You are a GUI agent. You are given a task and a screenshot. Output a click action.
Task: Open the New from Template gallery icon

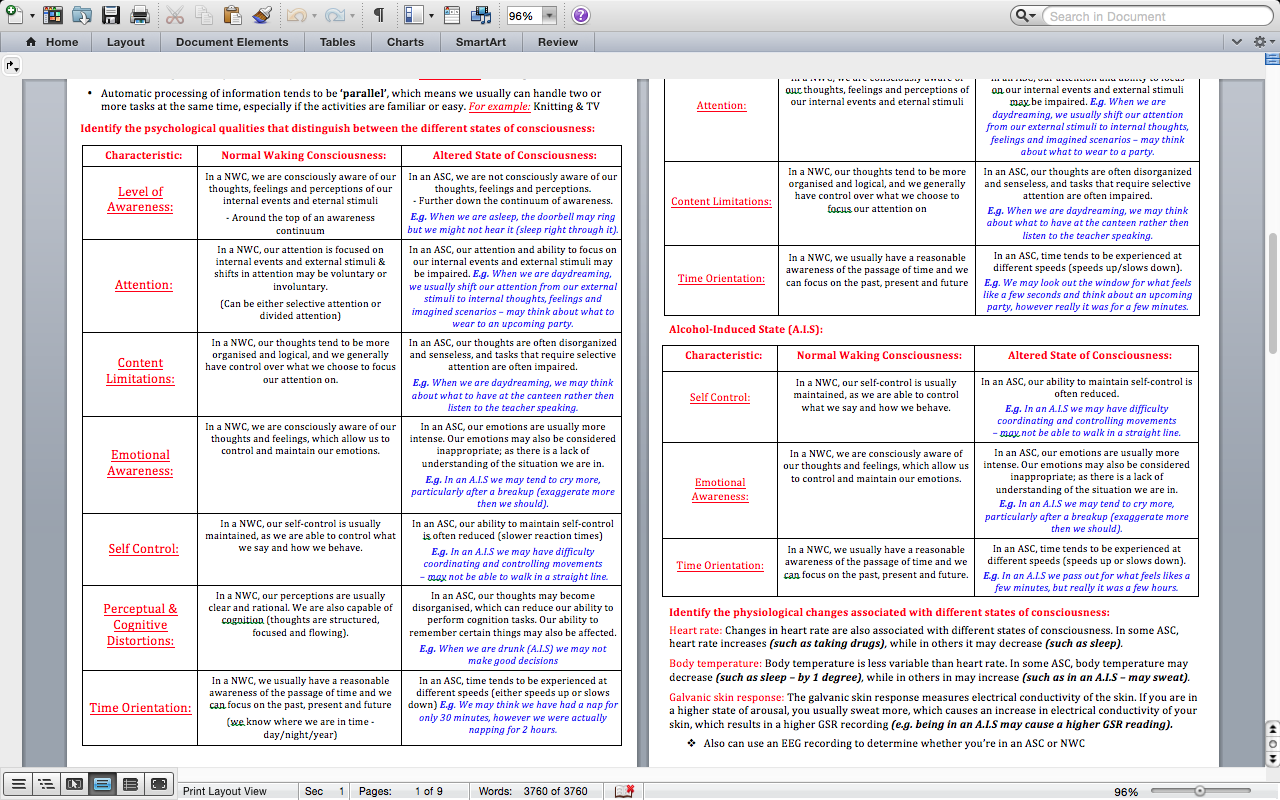click(x=53, y=15)
